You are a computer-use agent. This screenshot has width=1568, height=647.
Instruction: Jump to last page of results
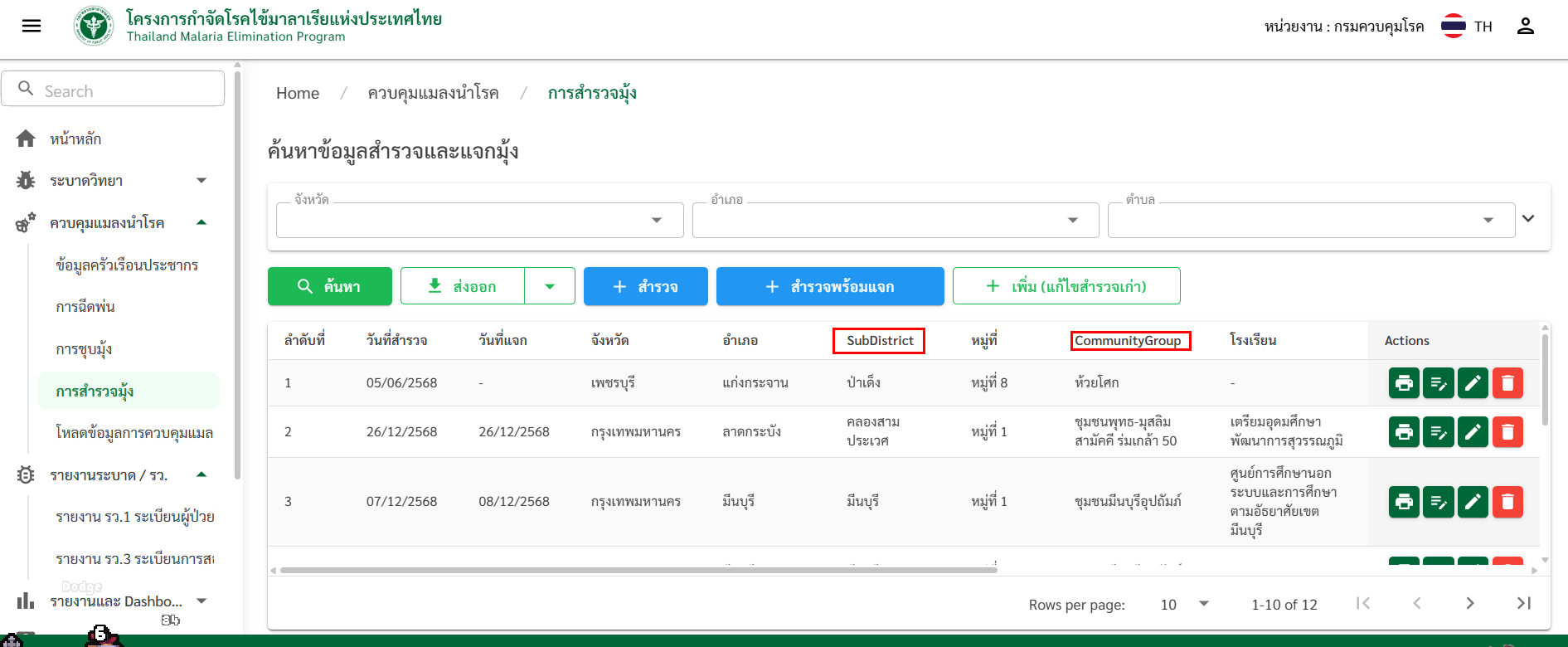click(1523, 604)
